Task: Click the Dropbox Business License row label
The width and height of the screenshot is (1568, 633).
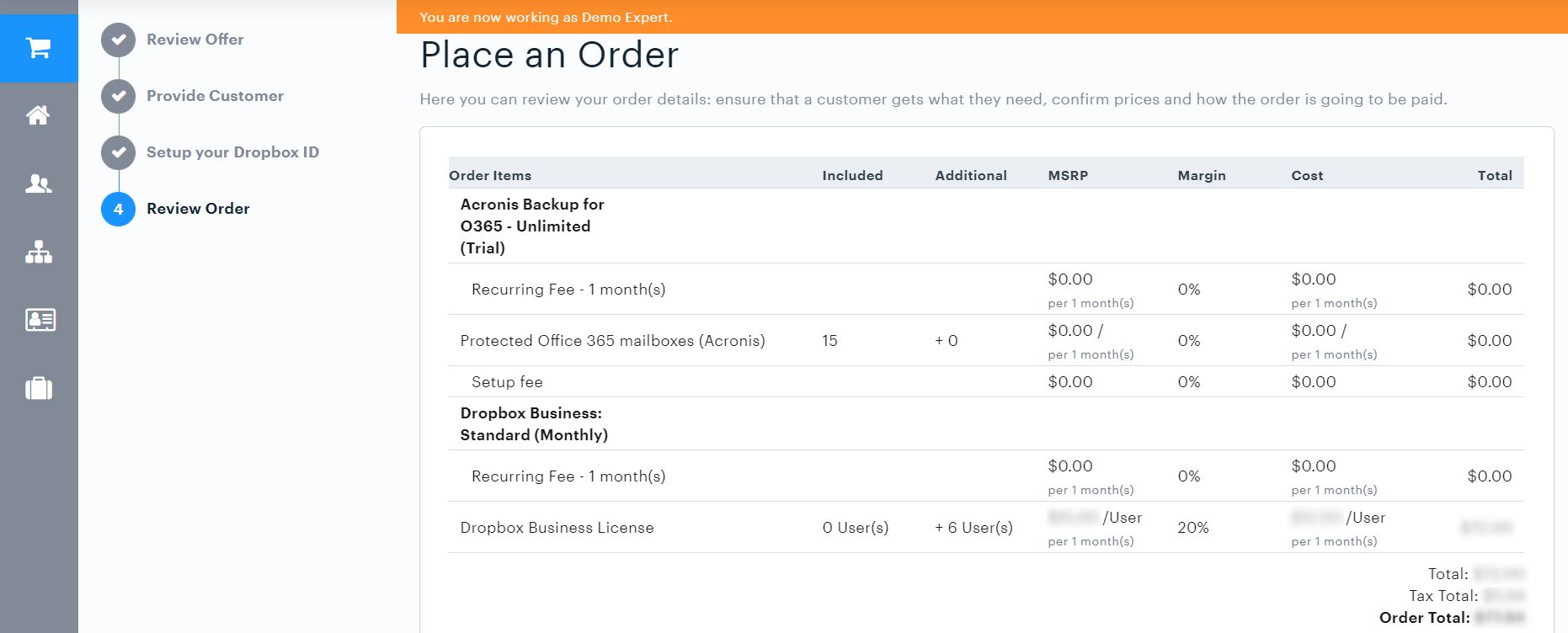Action: tap(557, 528)
